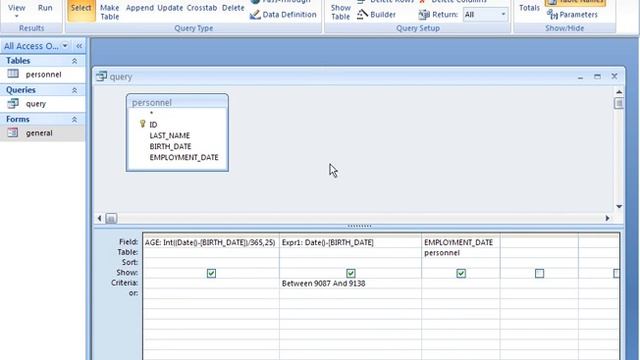640x360 pixels.
Task: Edit the Expr1 field expression
Action: [x=350, y=242]
